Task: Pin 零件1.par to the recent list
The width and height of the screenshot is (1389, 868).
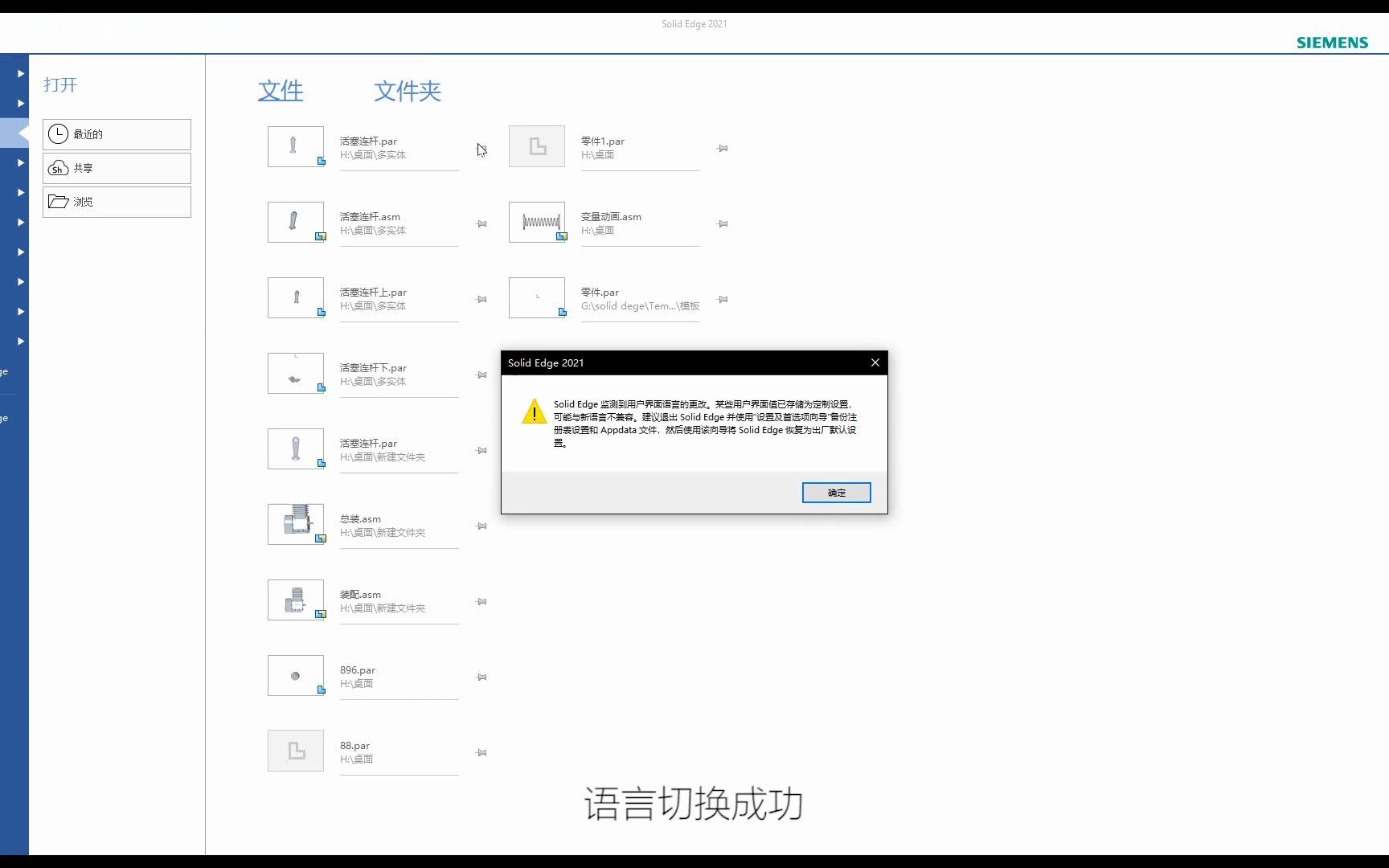Action: [x=723, y=149]
